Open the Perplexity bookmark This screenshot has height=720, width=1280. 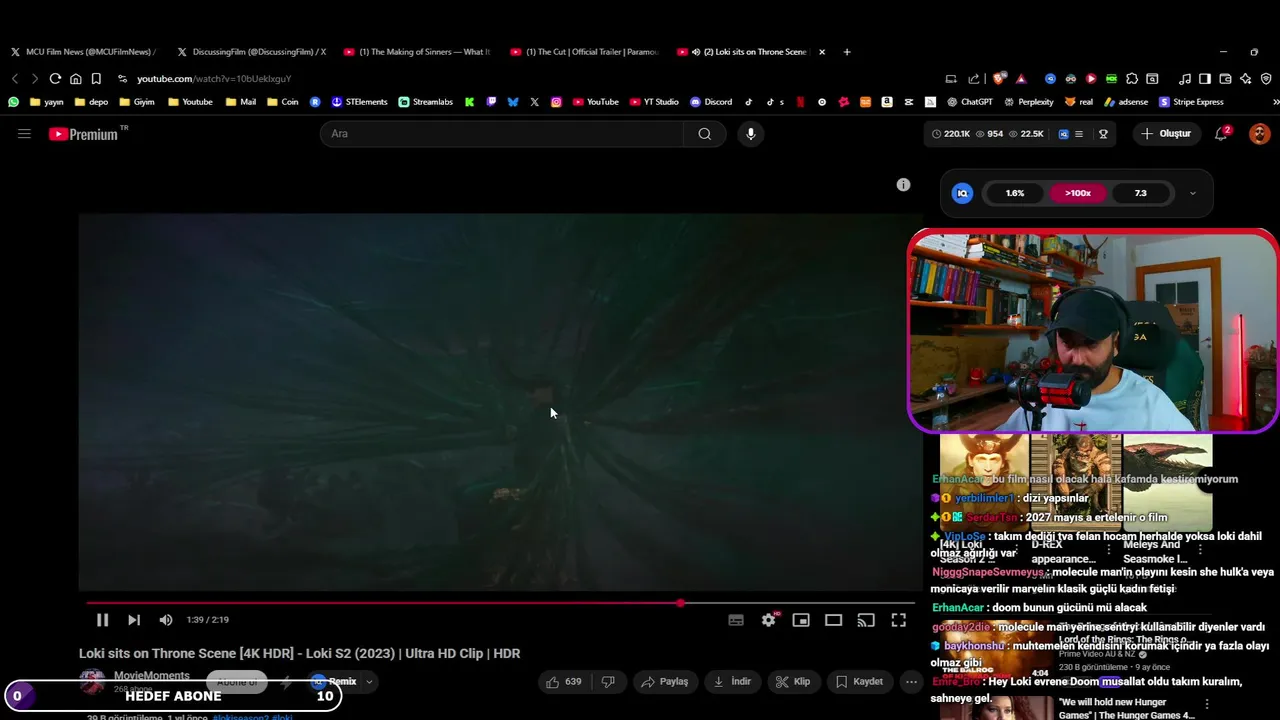point(1028,102)
